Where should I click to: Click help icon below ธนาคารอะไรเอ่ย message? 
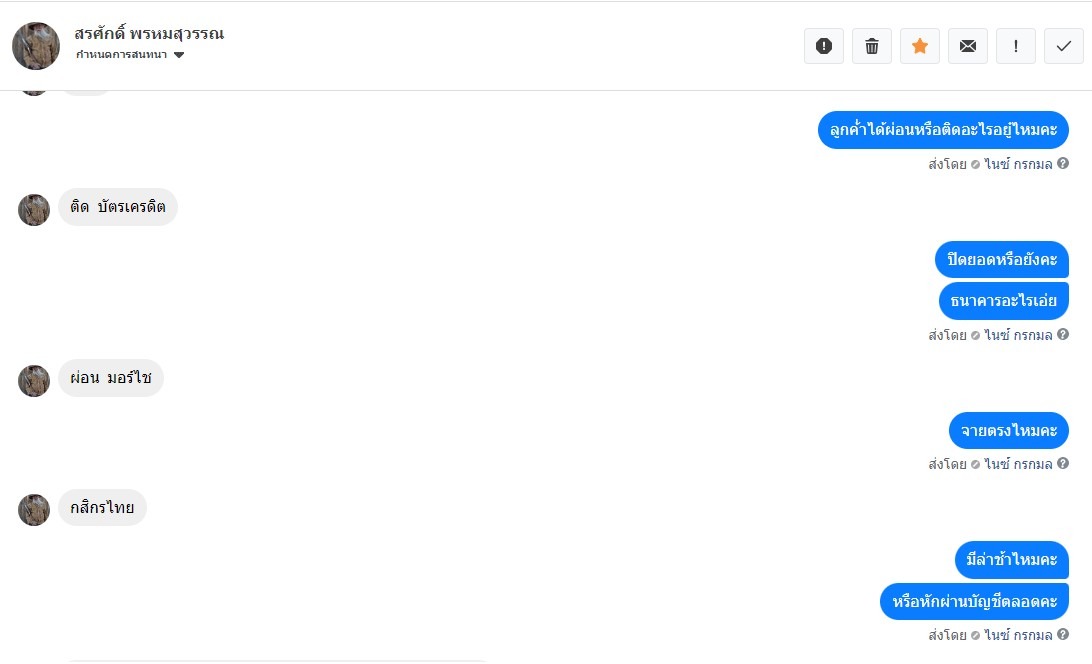pos(1063,335)
